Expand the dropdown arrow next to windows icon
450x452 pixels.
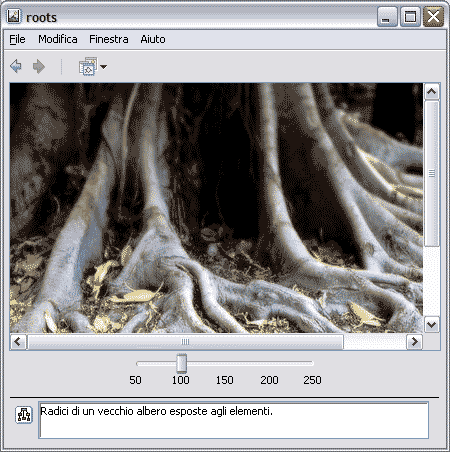pyautogui.click(x=103, y=67)
